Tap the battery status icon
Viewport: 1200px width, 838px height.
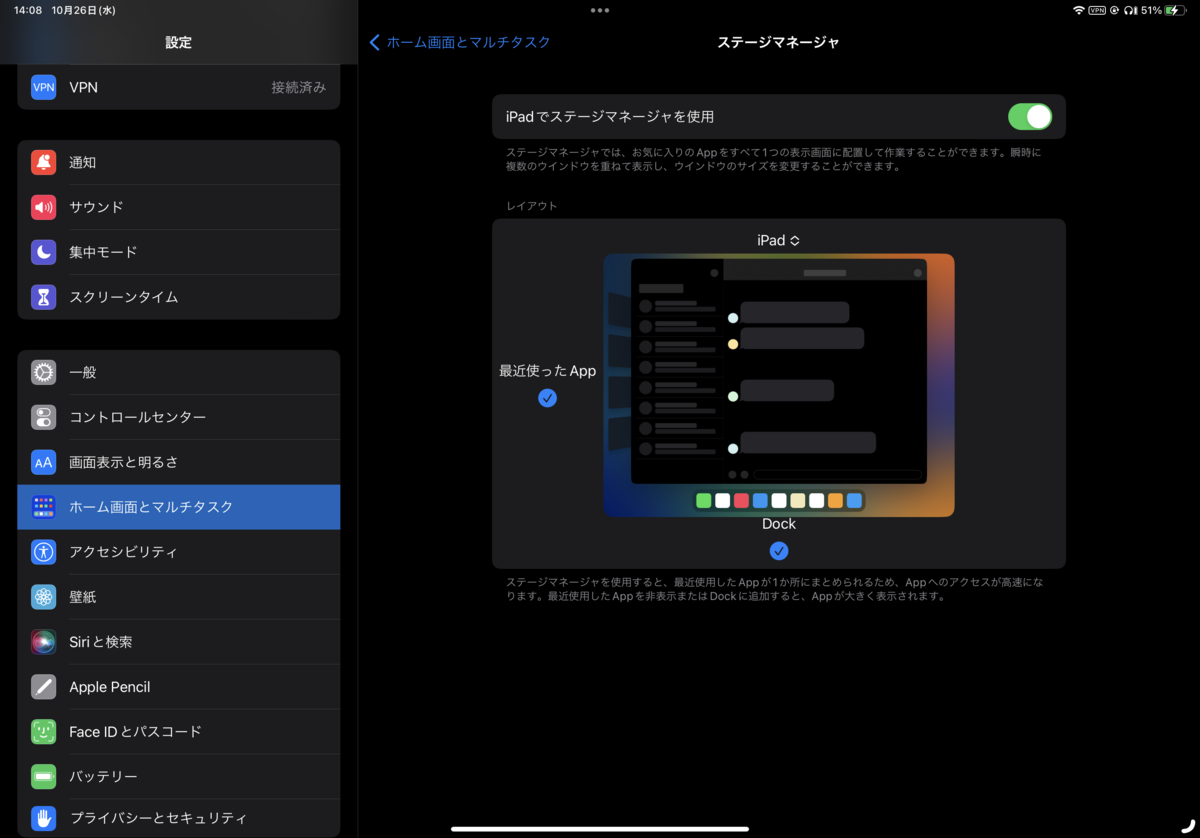[1175, 10]
